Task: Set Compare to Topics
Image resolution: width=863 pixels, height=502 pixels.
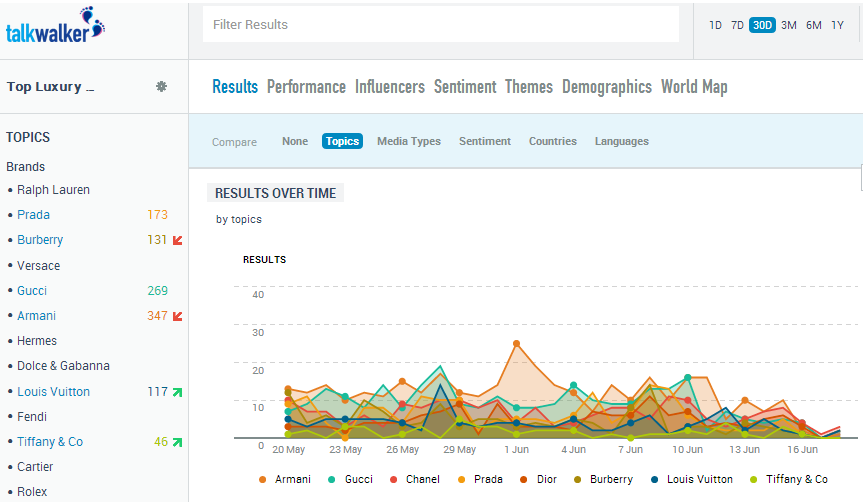Action: 342,141
